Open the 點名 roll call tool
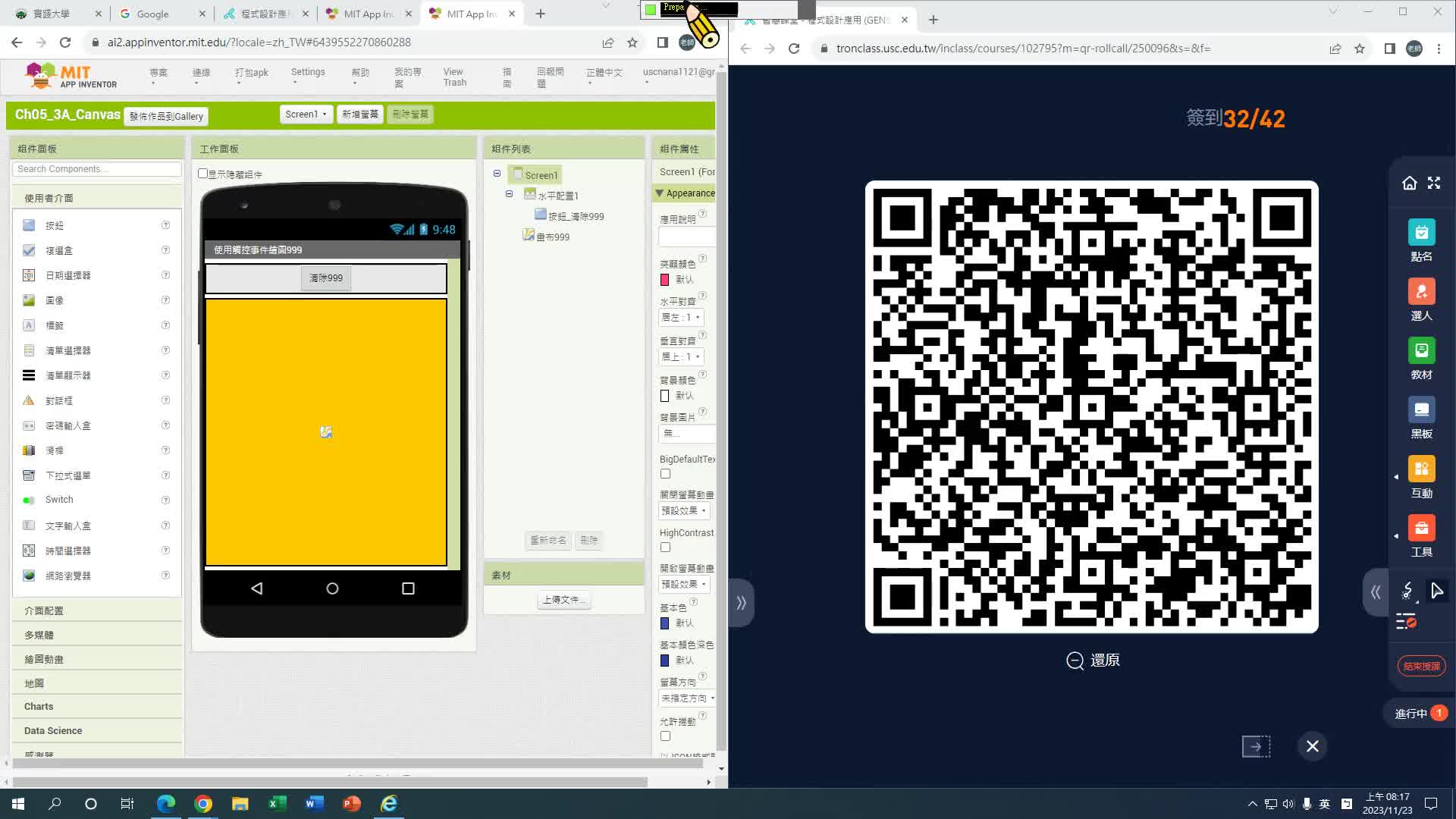This screenshot has width=1456, height=819. tap(1421, 240)
